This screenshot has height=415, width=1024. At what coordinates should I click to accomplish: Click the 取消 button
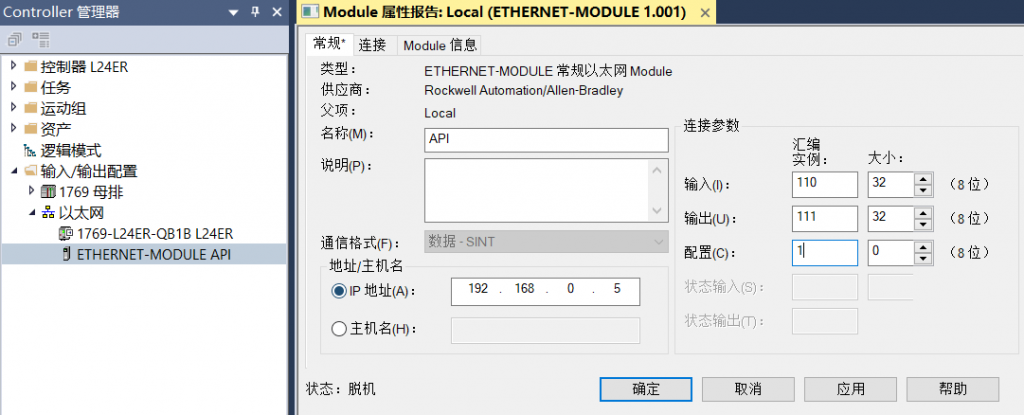coord(748,389)
